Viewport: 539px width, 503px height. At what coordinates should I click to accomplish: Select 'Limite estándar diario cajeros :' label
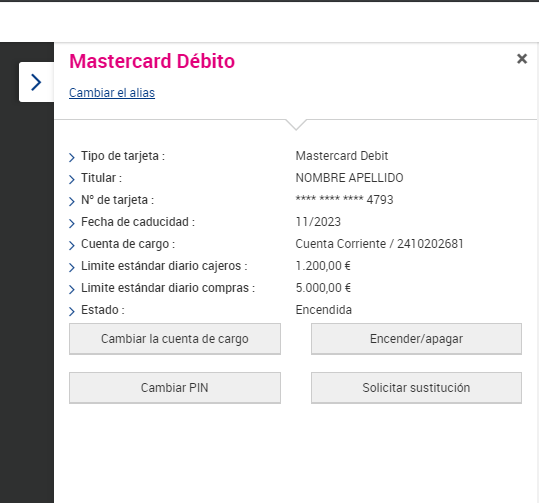pyautogui.click(x=164, y=266)
